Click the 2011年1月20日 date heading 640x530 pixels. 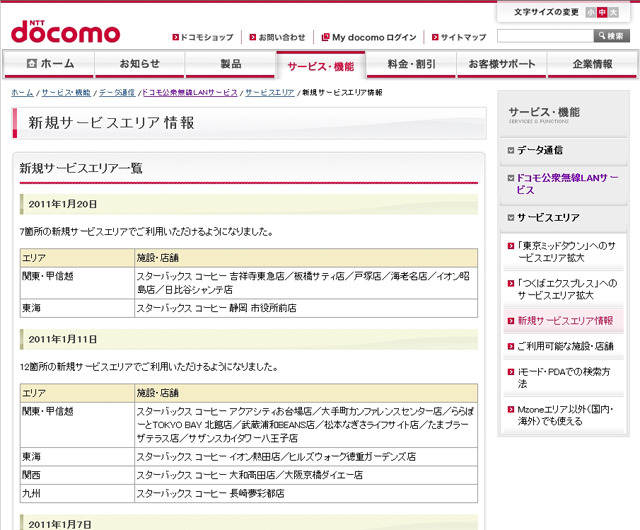(63, 204)
